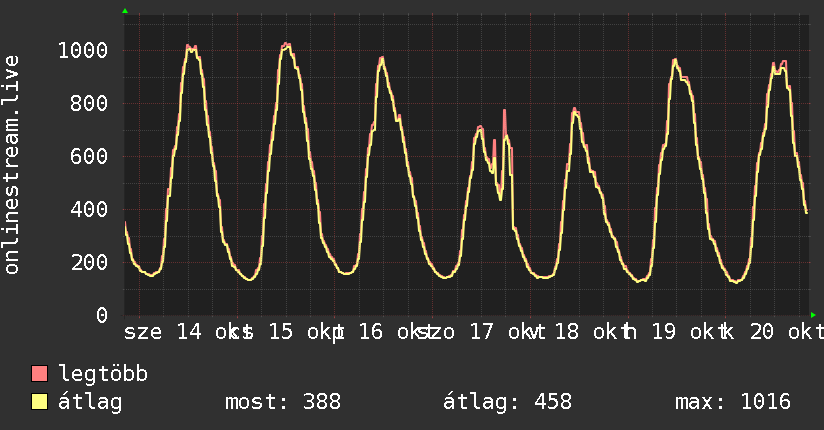Click the szo 17 okt date label

484,332
